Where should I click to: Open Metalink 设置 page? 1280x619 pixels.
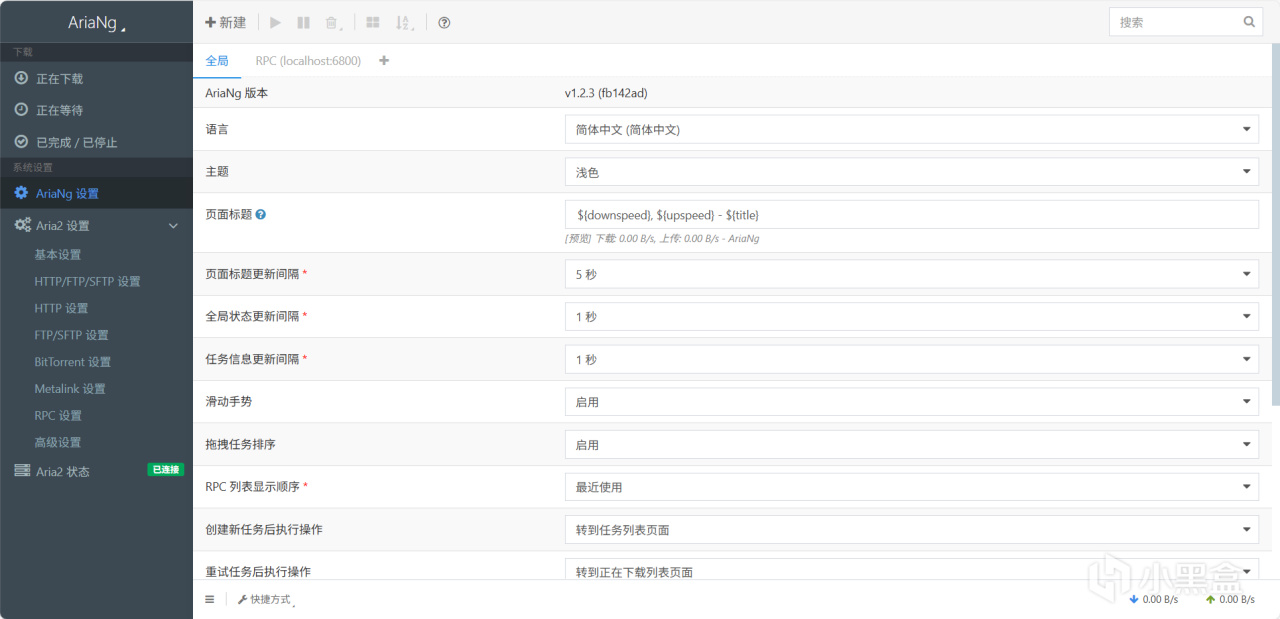click(70, 389)
